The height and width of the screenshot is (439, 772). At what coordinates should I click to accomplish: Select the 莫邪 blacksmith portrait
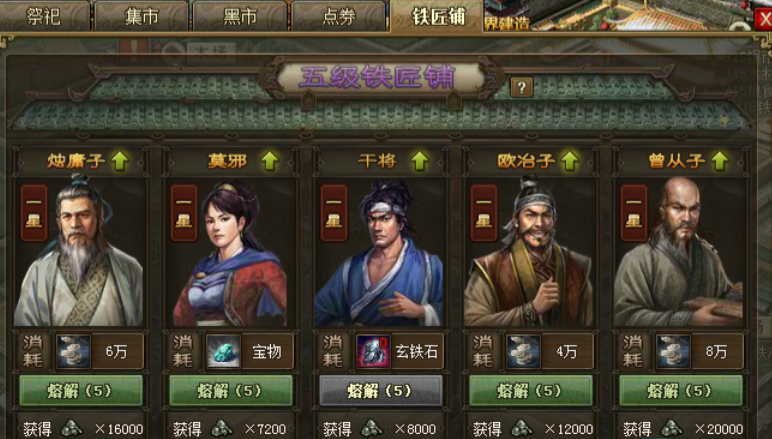click(231, 252)
